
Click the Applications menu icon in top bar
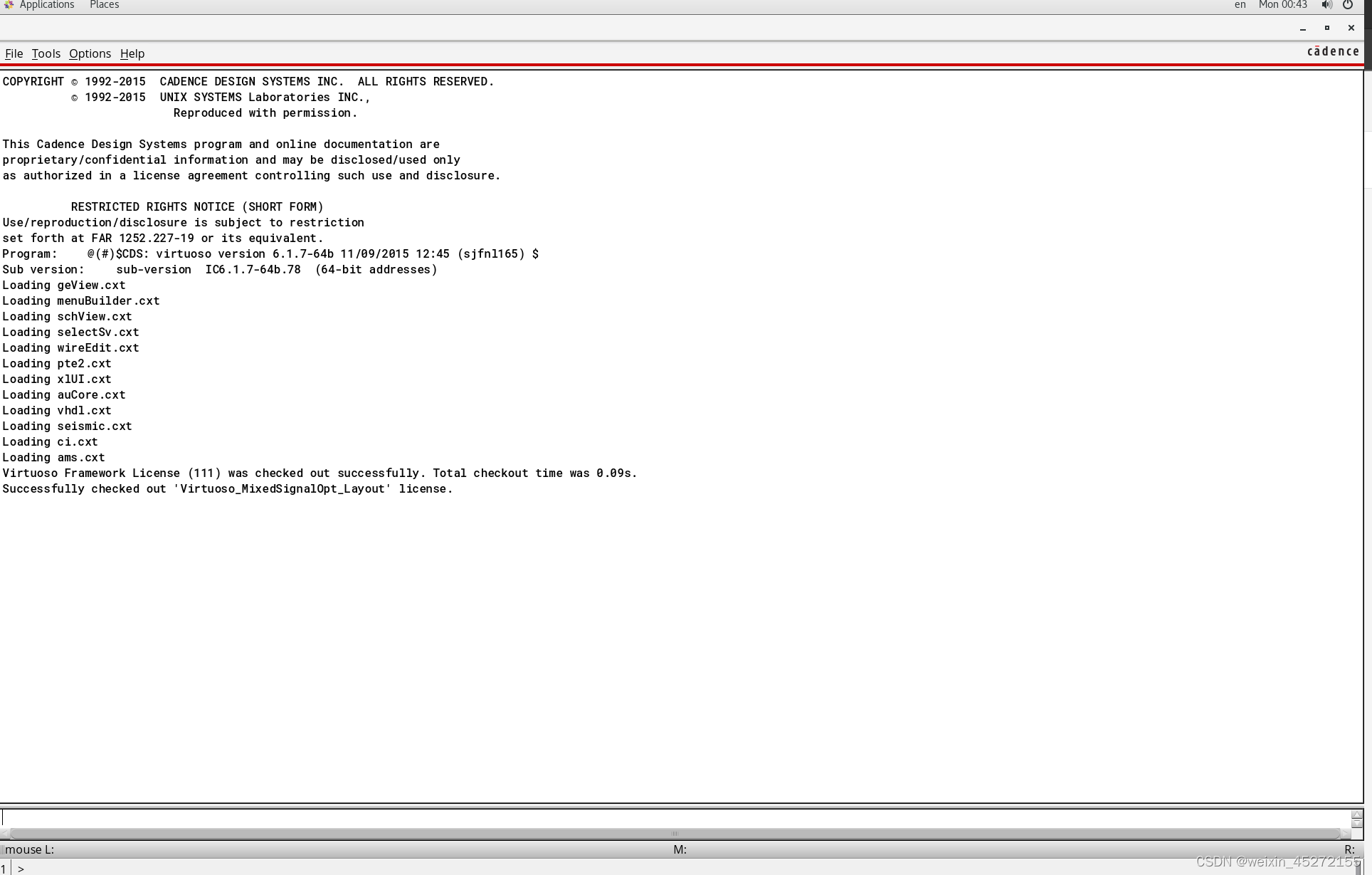click(x=9, y=5)
